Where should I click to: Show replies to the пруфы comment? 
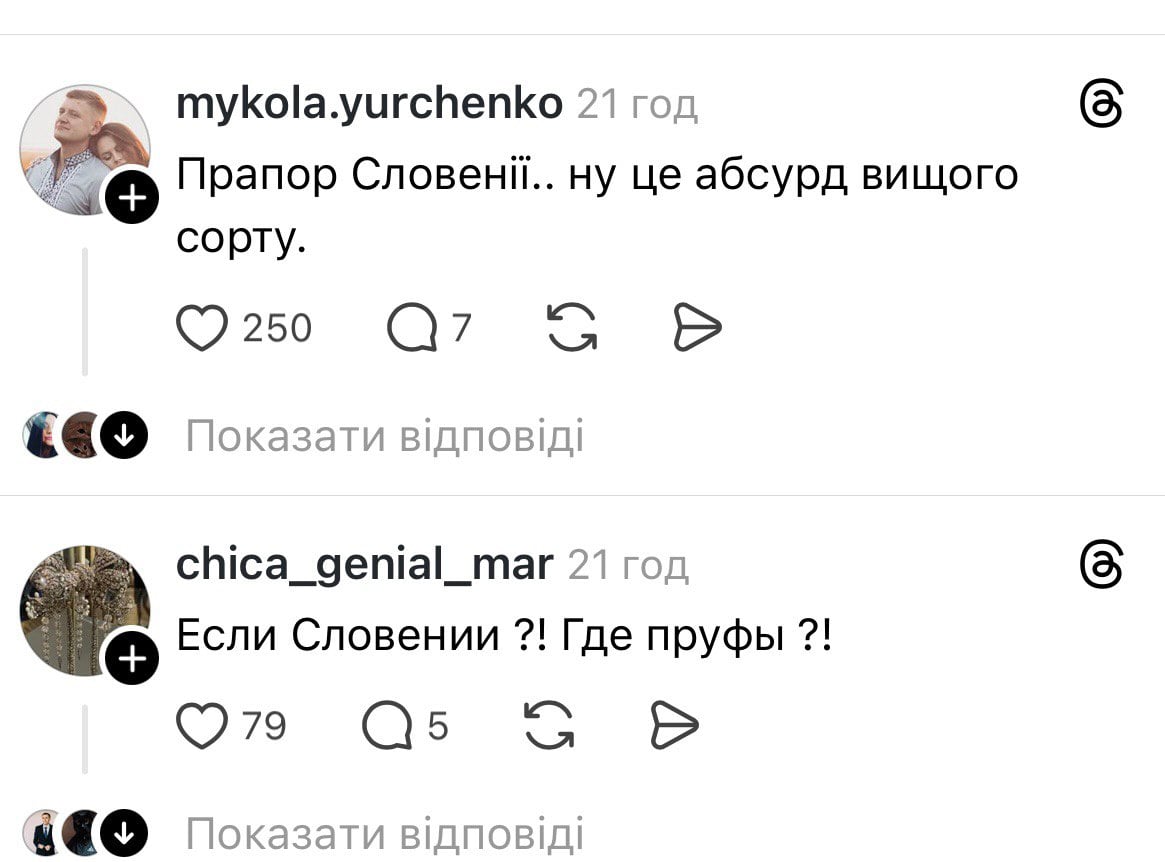pos(384,833)
